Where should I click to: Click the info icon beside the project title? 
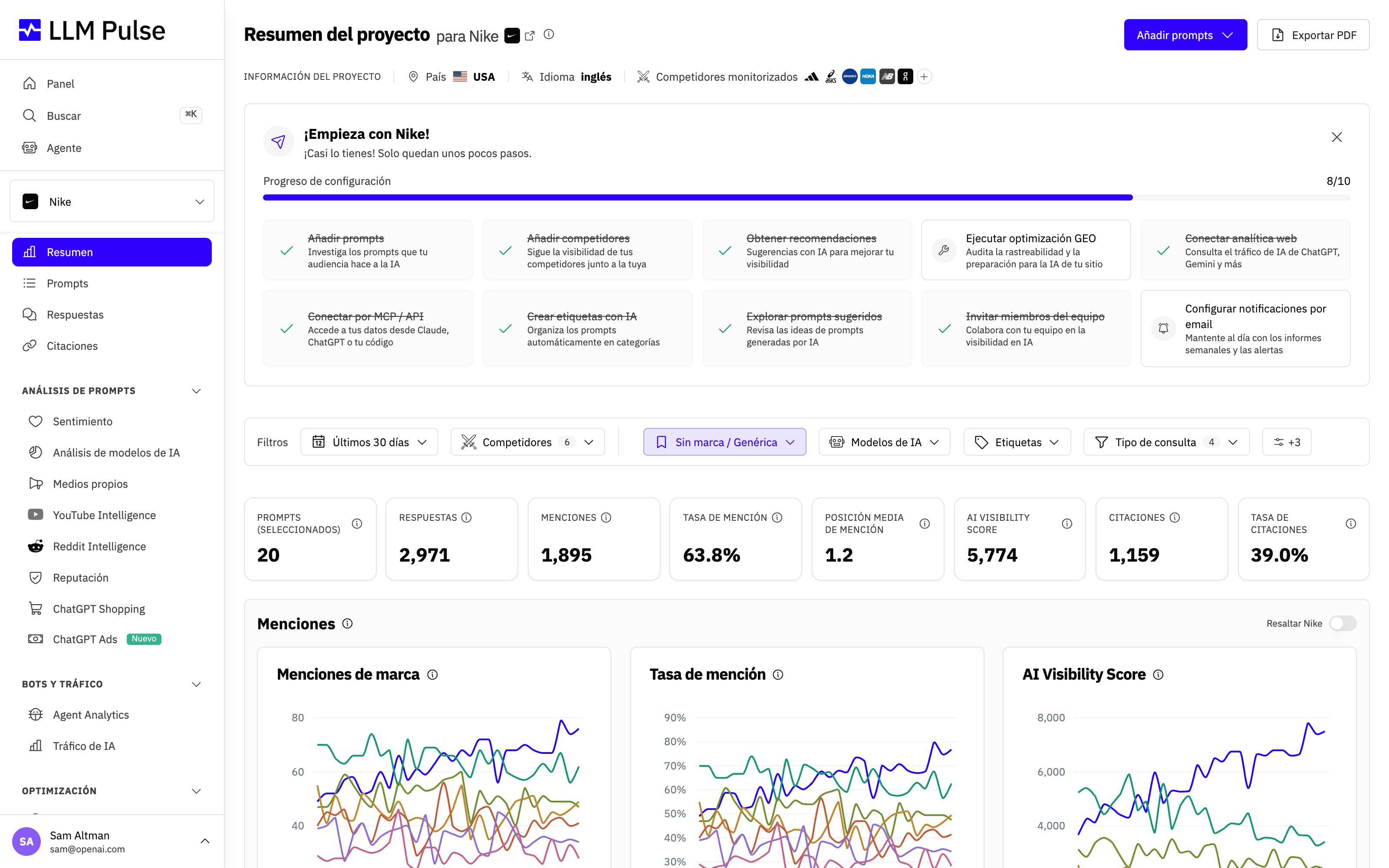pos(549,34)
